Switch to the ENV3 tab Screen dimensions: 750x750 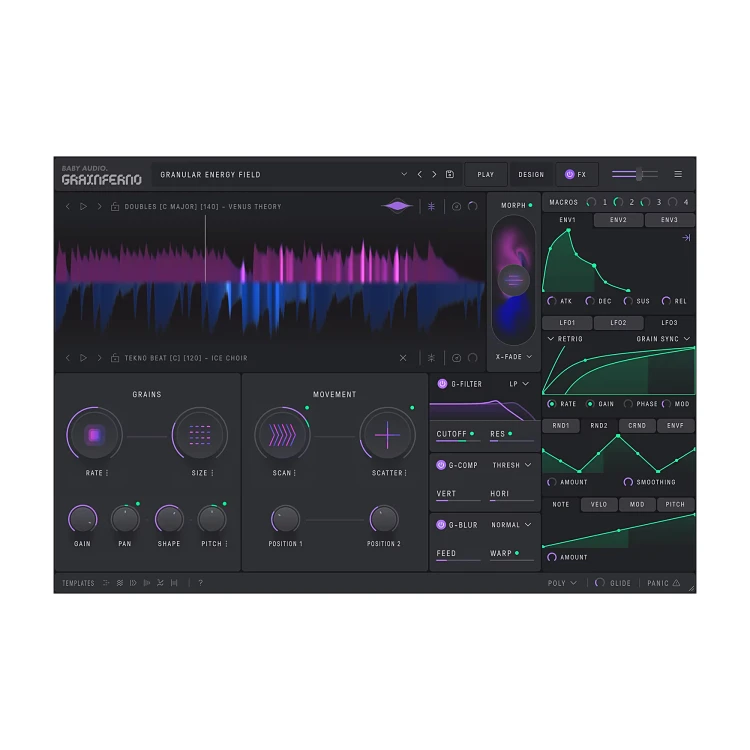(x=669, y=220)
